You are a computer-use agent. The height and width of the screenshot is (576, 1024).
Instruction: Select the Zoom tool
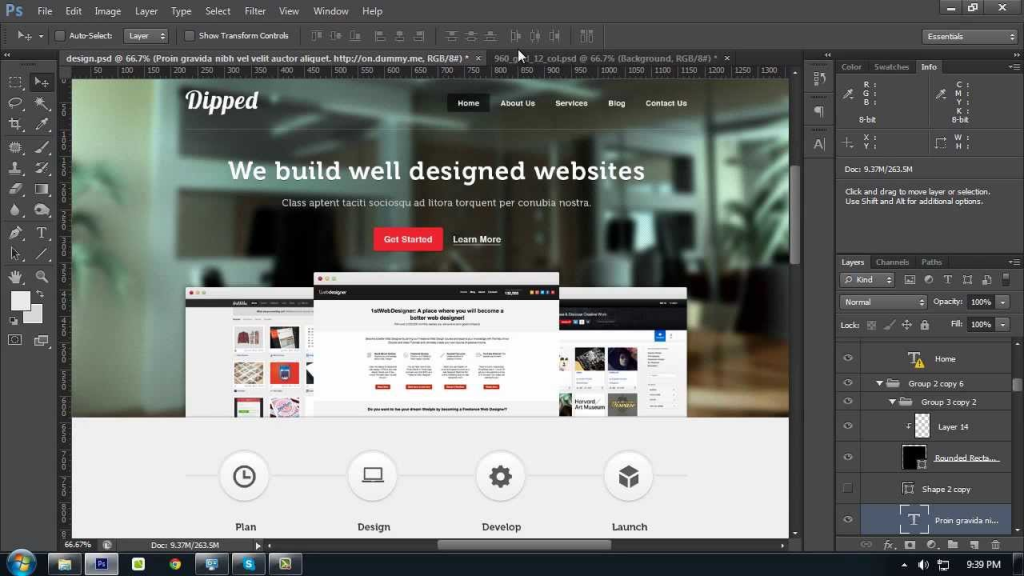(x=41, y=276)
